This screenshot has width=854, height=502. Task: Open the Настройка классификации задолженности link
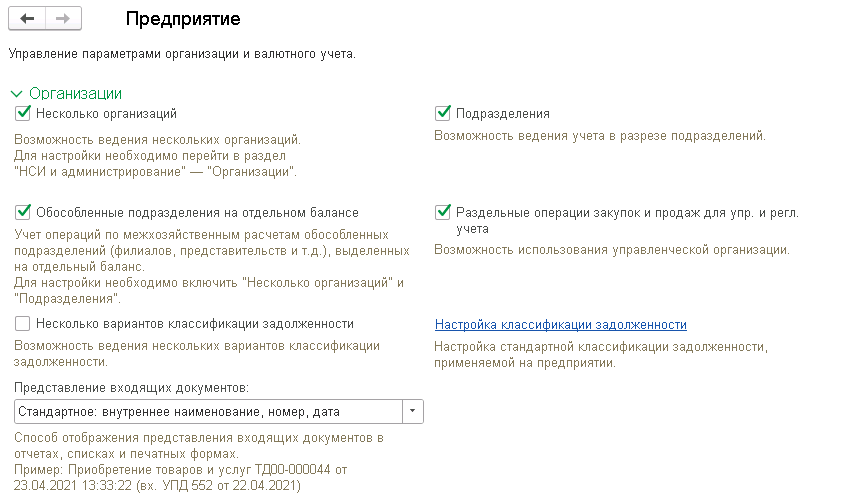[x=560, y=325]
